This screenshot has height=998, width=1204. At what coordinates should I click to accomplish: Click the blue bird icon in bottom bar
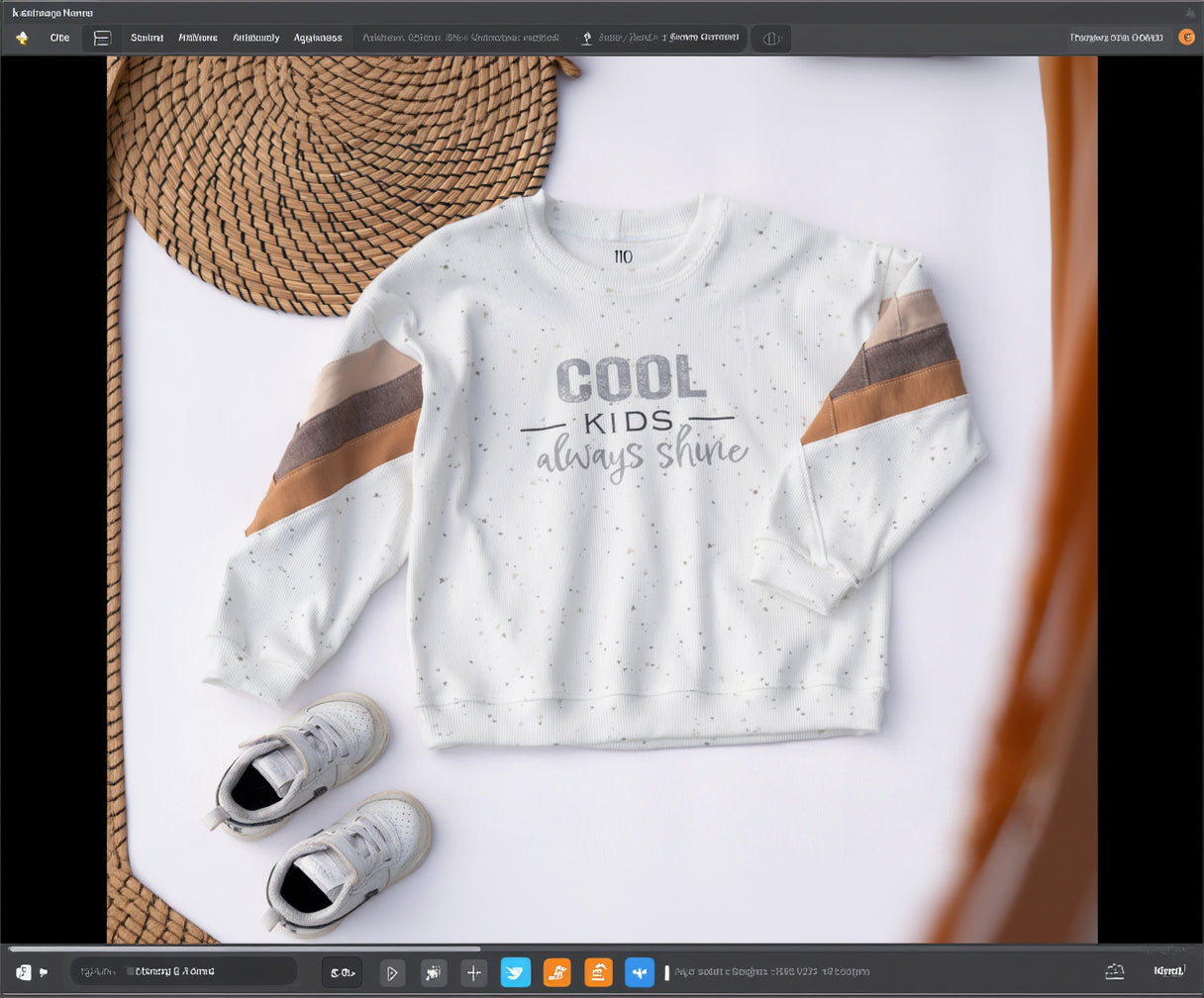pyautogui.click(x=516, y=972)
